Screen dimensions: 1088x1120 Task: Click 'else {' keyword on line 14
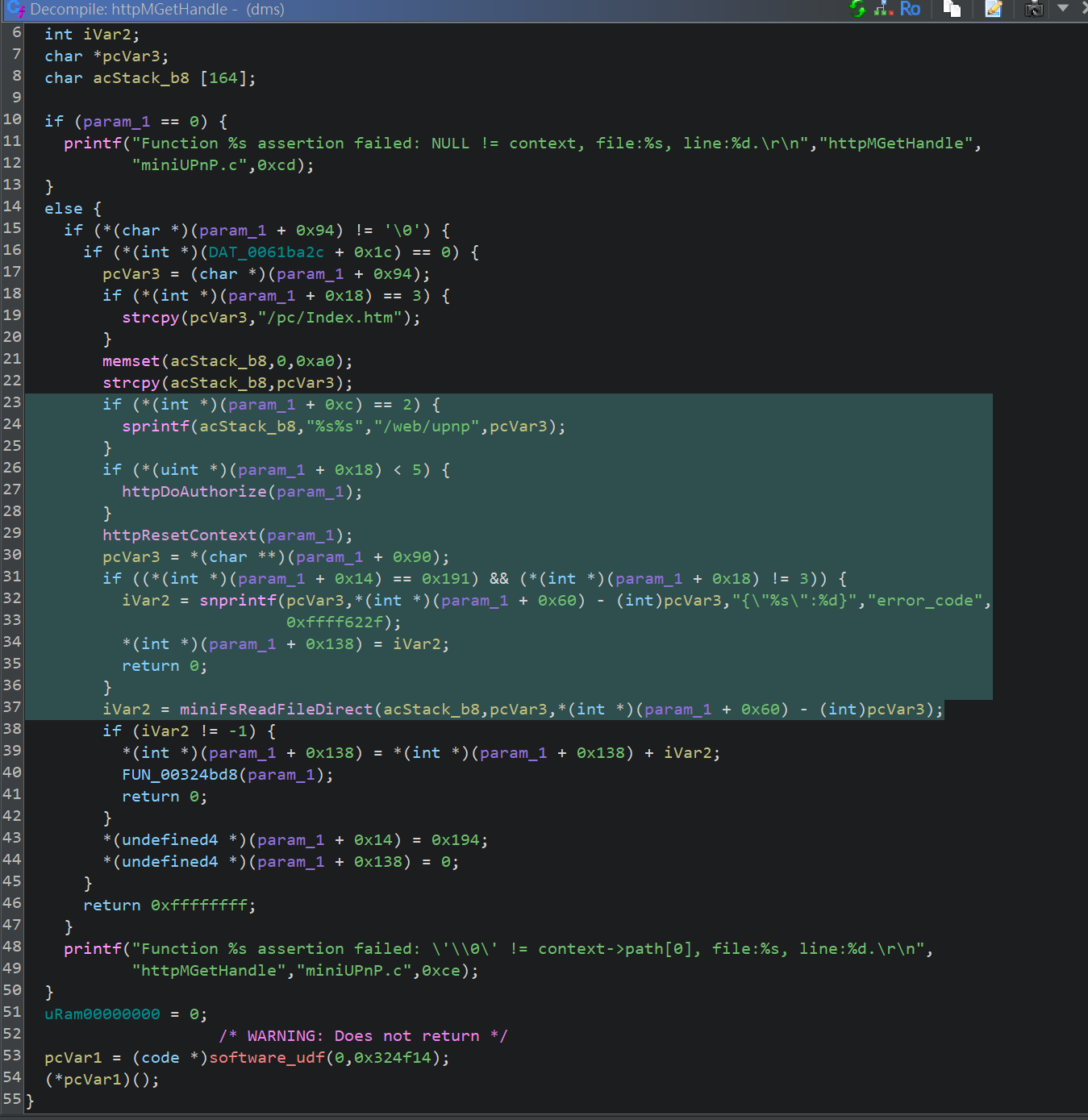(73, 209)
